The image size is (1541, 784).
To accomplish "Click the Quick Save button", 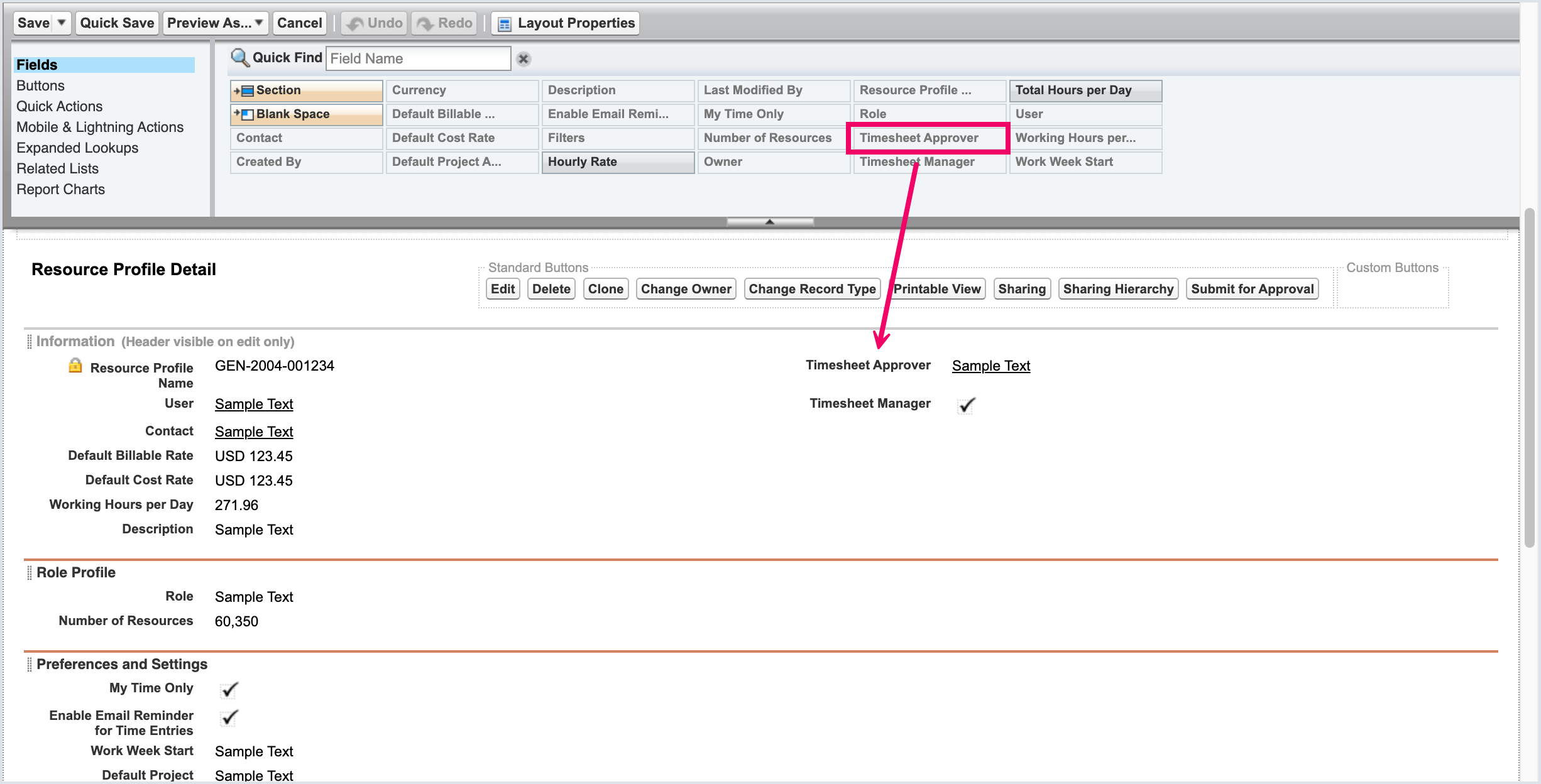I will pyautogui.click(x=117, y=23).
